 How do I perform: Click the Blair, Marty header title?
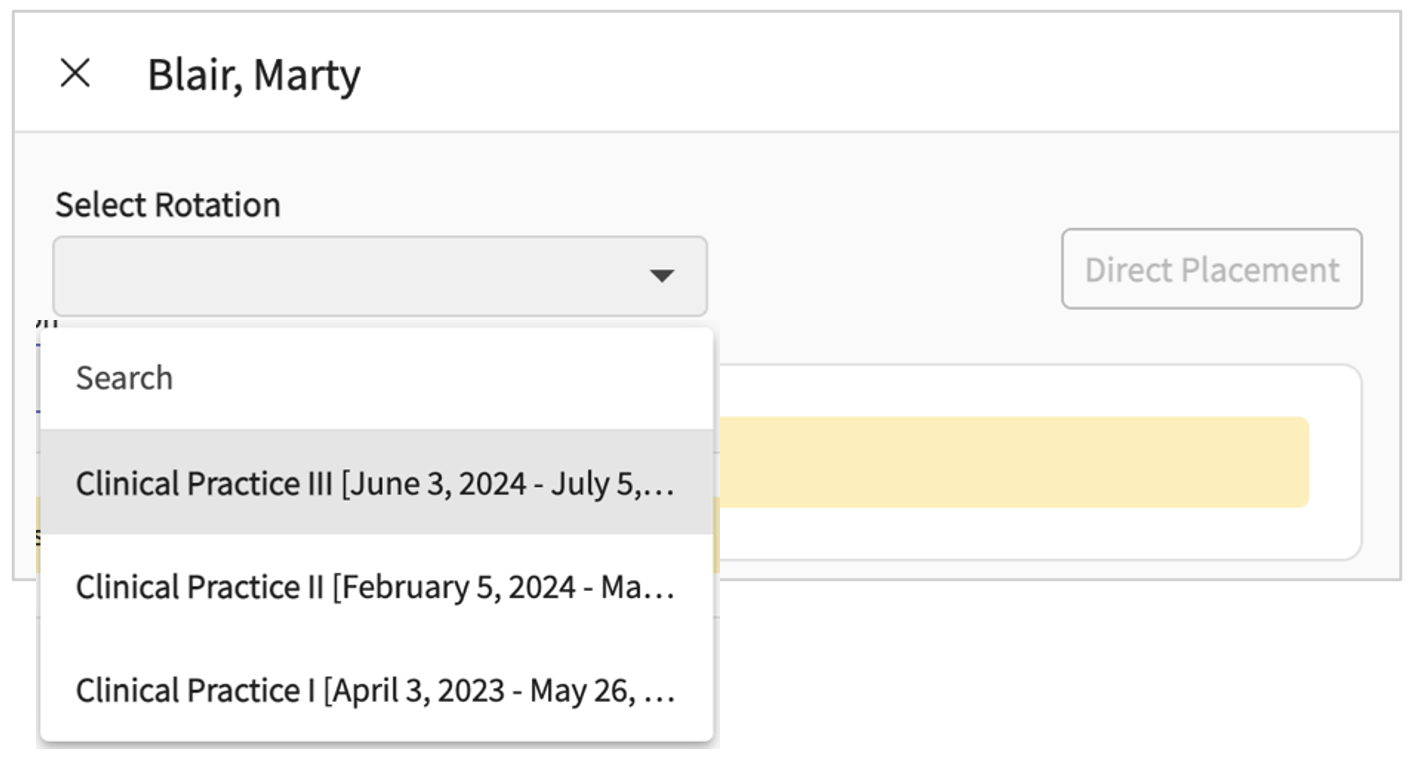[x=254, y=75]
